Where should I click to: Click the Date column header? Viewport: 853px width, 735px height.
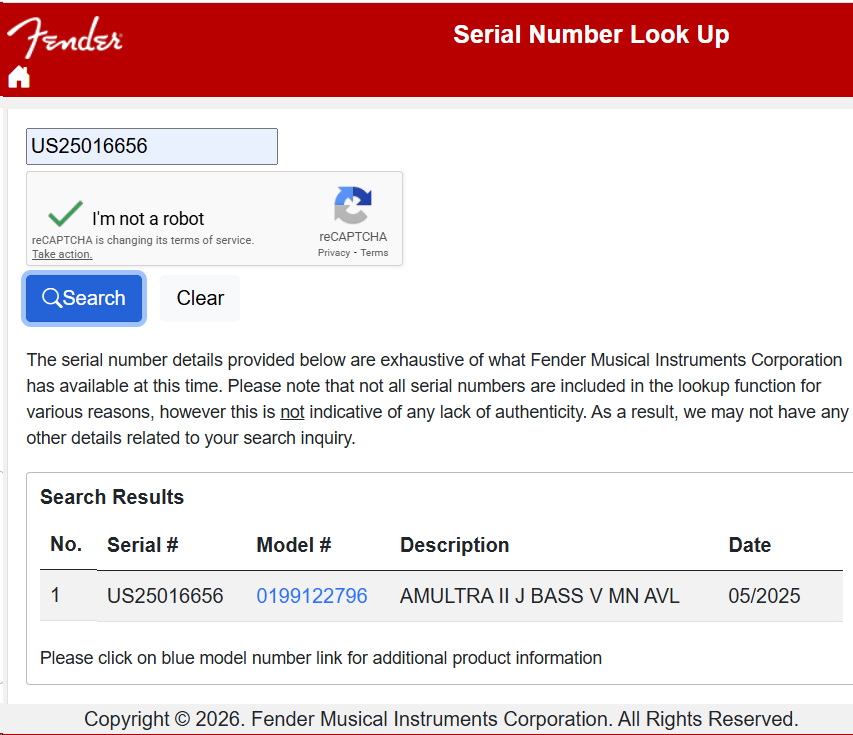pos(749,545)
